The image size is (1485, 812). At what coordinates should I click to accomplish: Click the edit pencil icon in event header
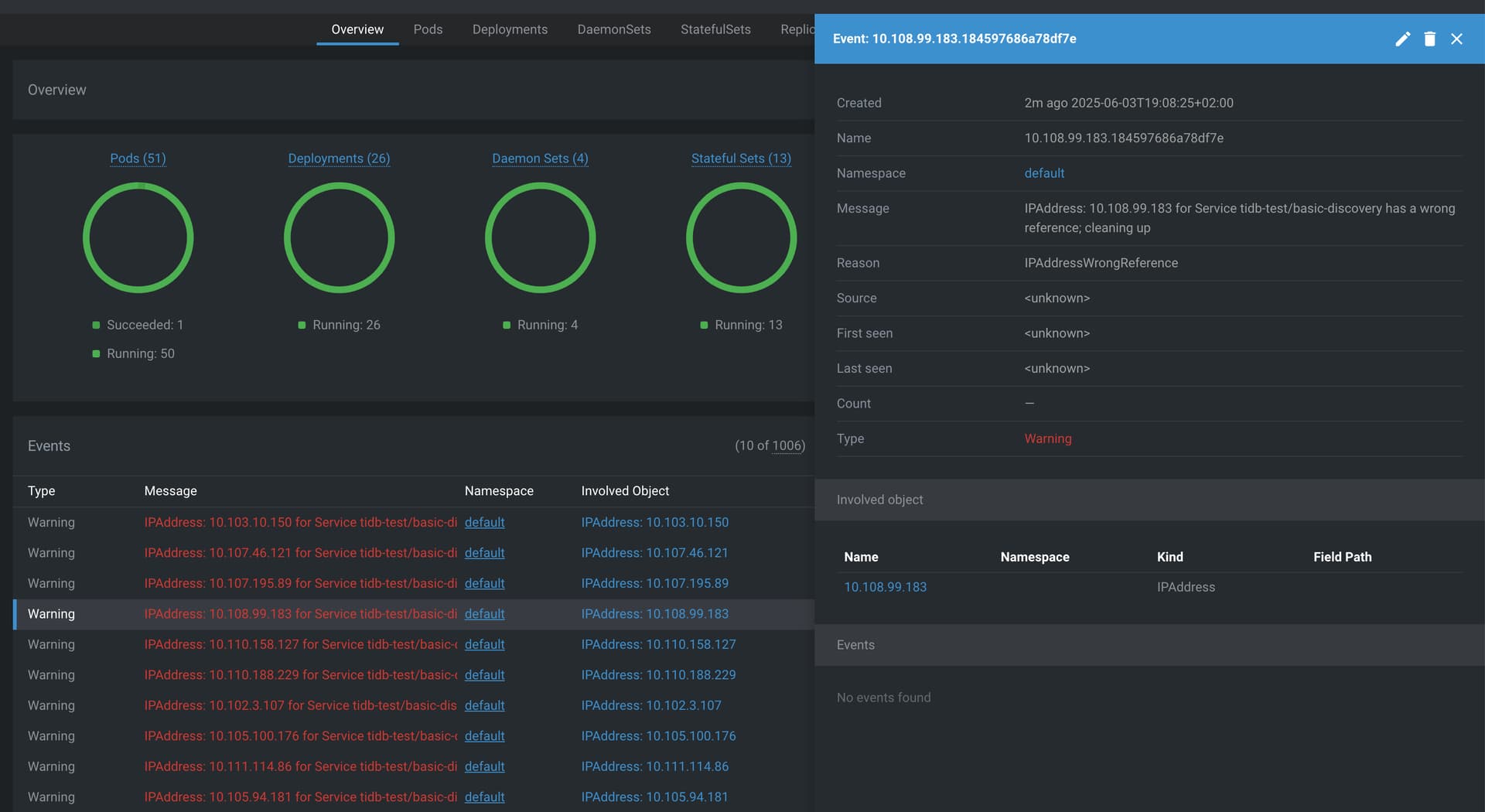coord(1402,39)
